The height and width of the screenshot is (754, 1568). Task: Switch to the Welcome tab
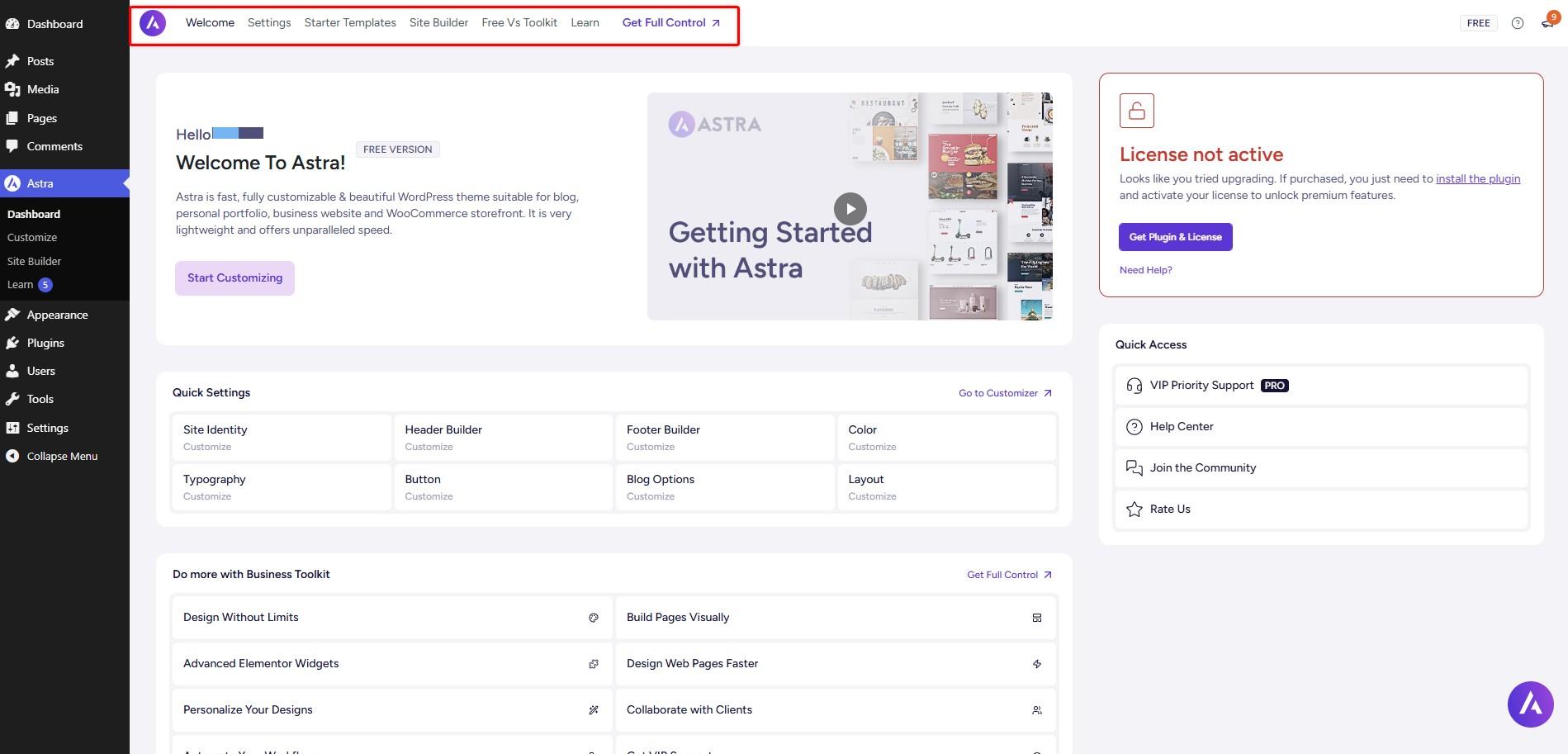click(x=210, y=22)
